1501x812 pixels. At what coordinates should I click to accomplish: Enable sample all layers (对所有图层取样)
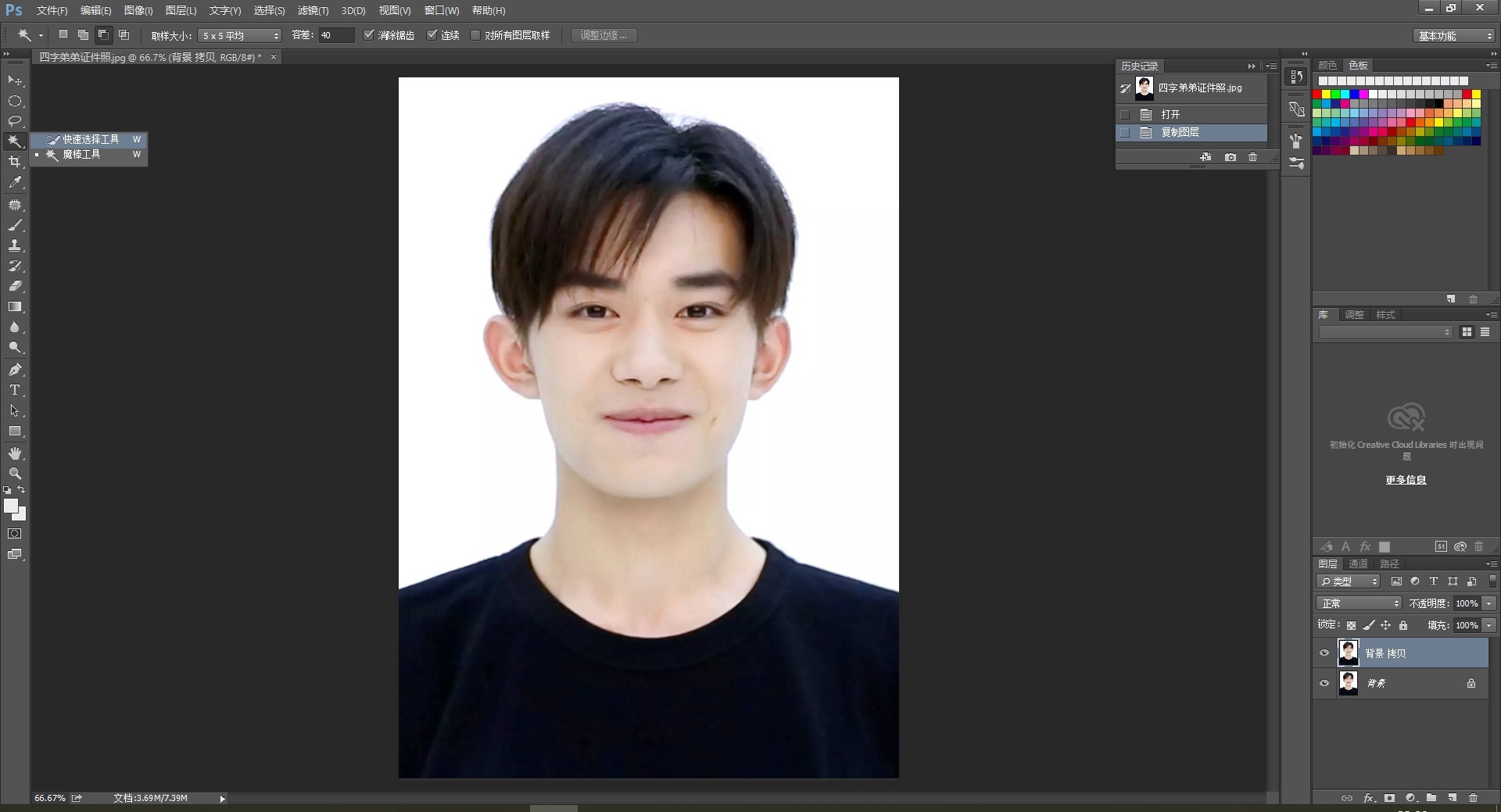[x=475, y=35]
